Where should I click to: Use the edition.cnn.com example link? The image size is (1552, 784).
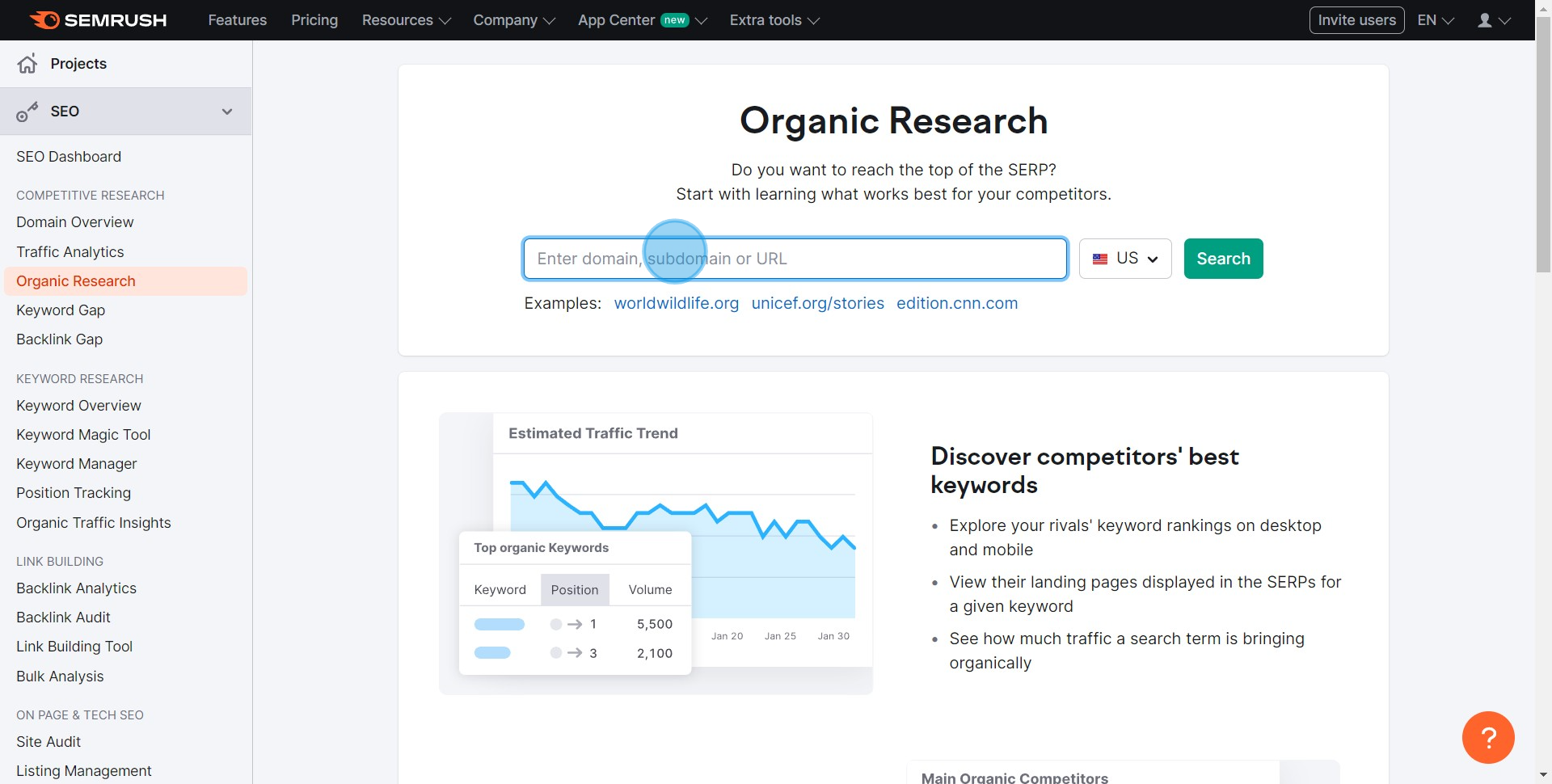click(x=957, y=303)
